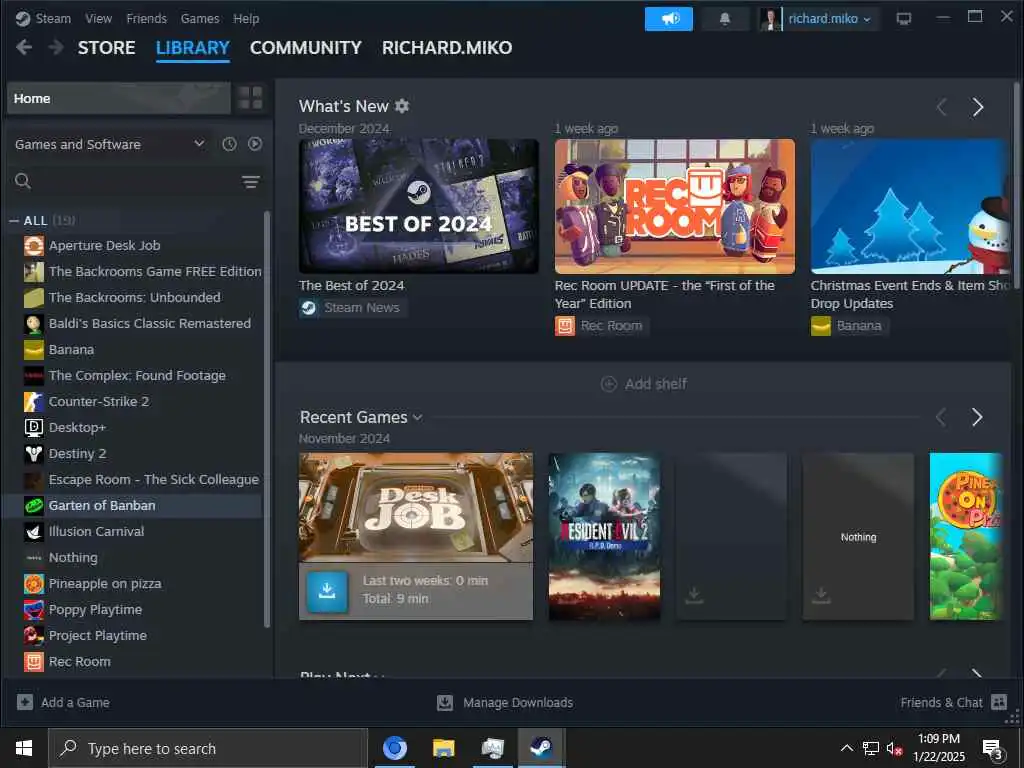Switch to the STORE tab
This screenshot has height=768, width=1024.
(x=106, y=48)
